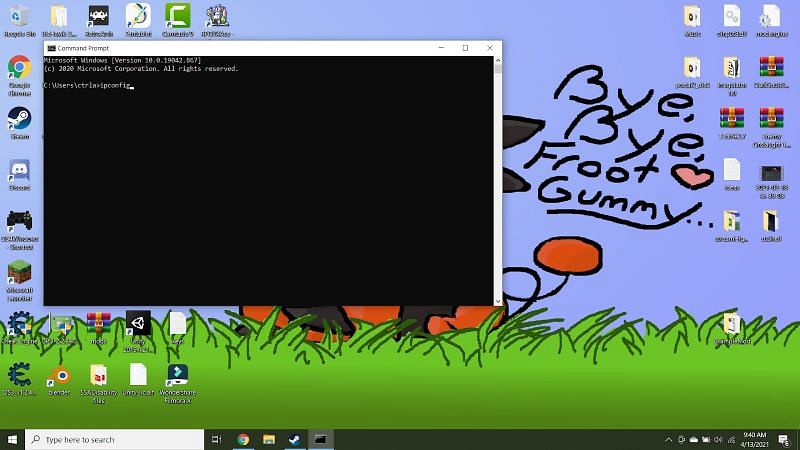
Task: Open Task View from the taskbar
Action: click(x=217, y=439)
